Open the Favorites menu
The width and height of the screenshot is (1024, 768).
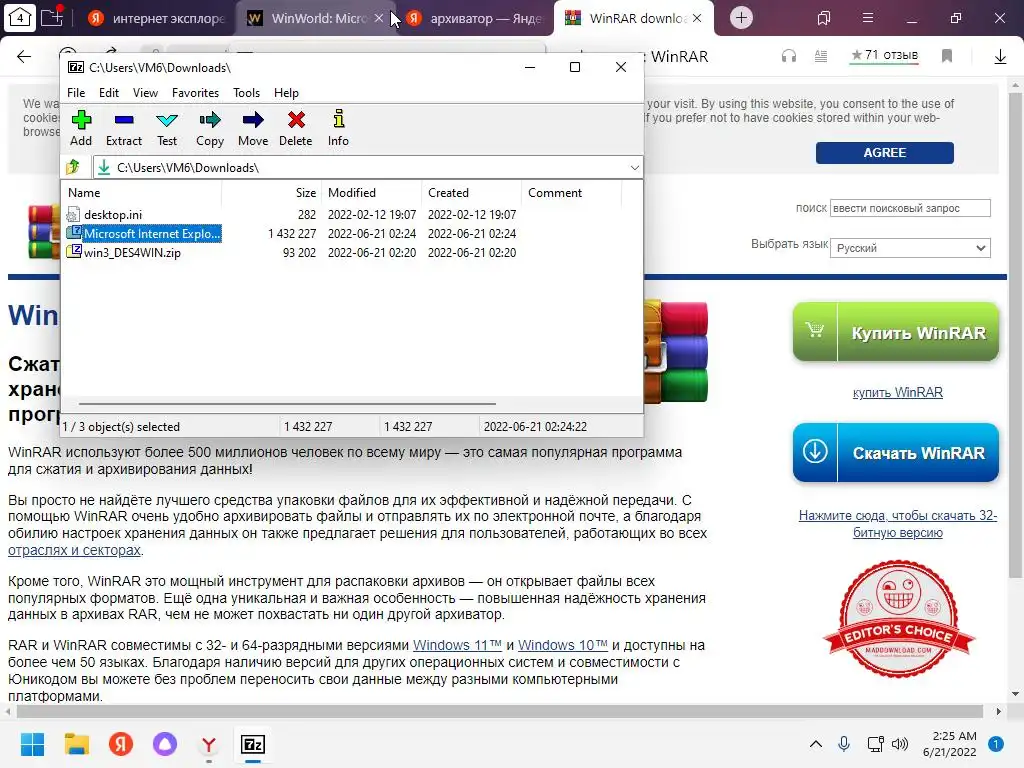click(x=195, y=93)
